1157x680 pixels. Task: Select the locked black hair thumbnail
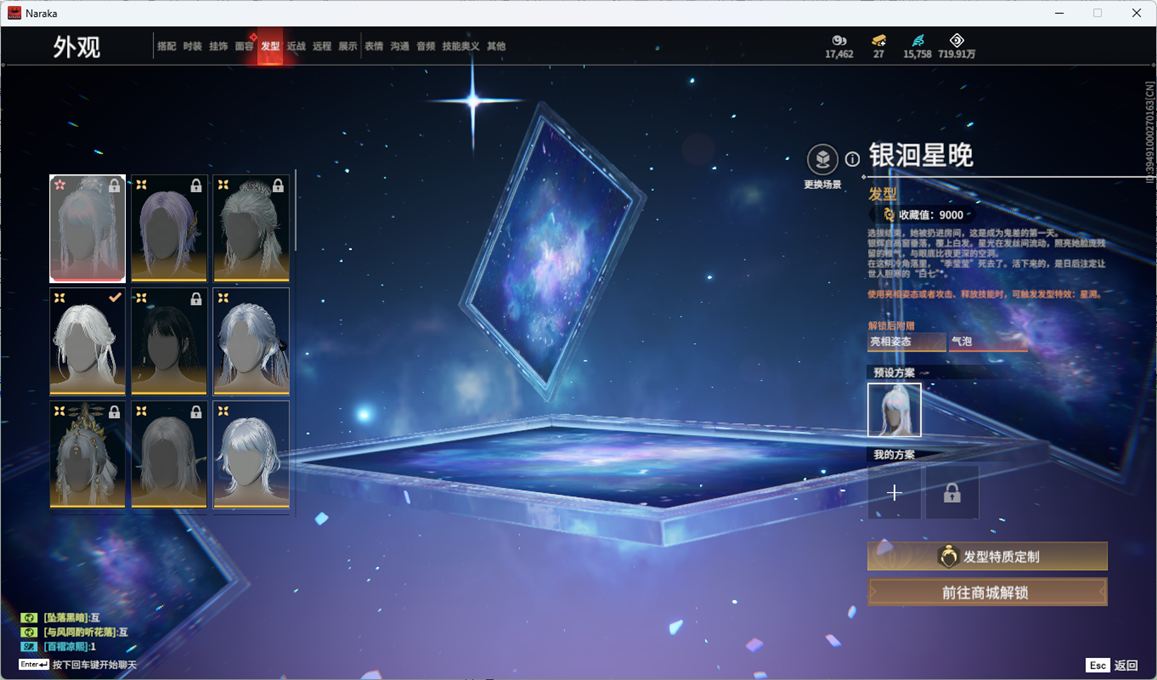[169, 341]
